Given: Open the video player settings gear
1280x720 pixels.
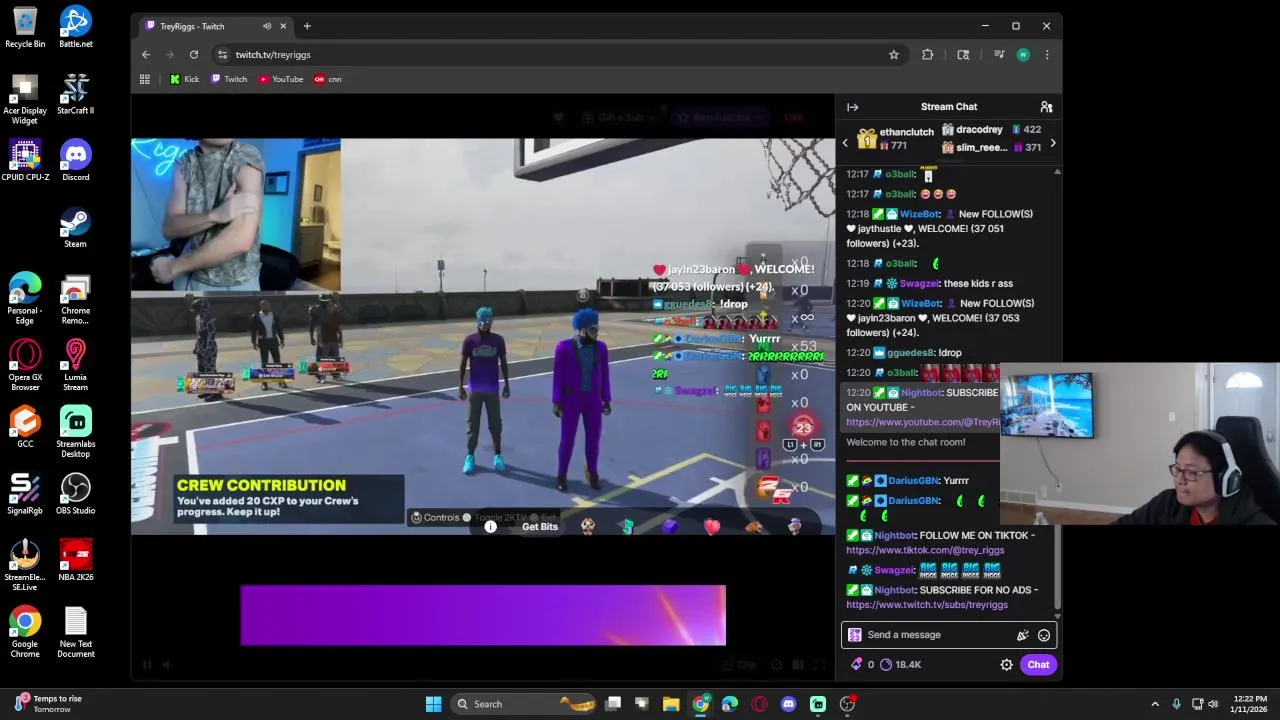Looking at the screenshot, I should (x=776, y=665).
